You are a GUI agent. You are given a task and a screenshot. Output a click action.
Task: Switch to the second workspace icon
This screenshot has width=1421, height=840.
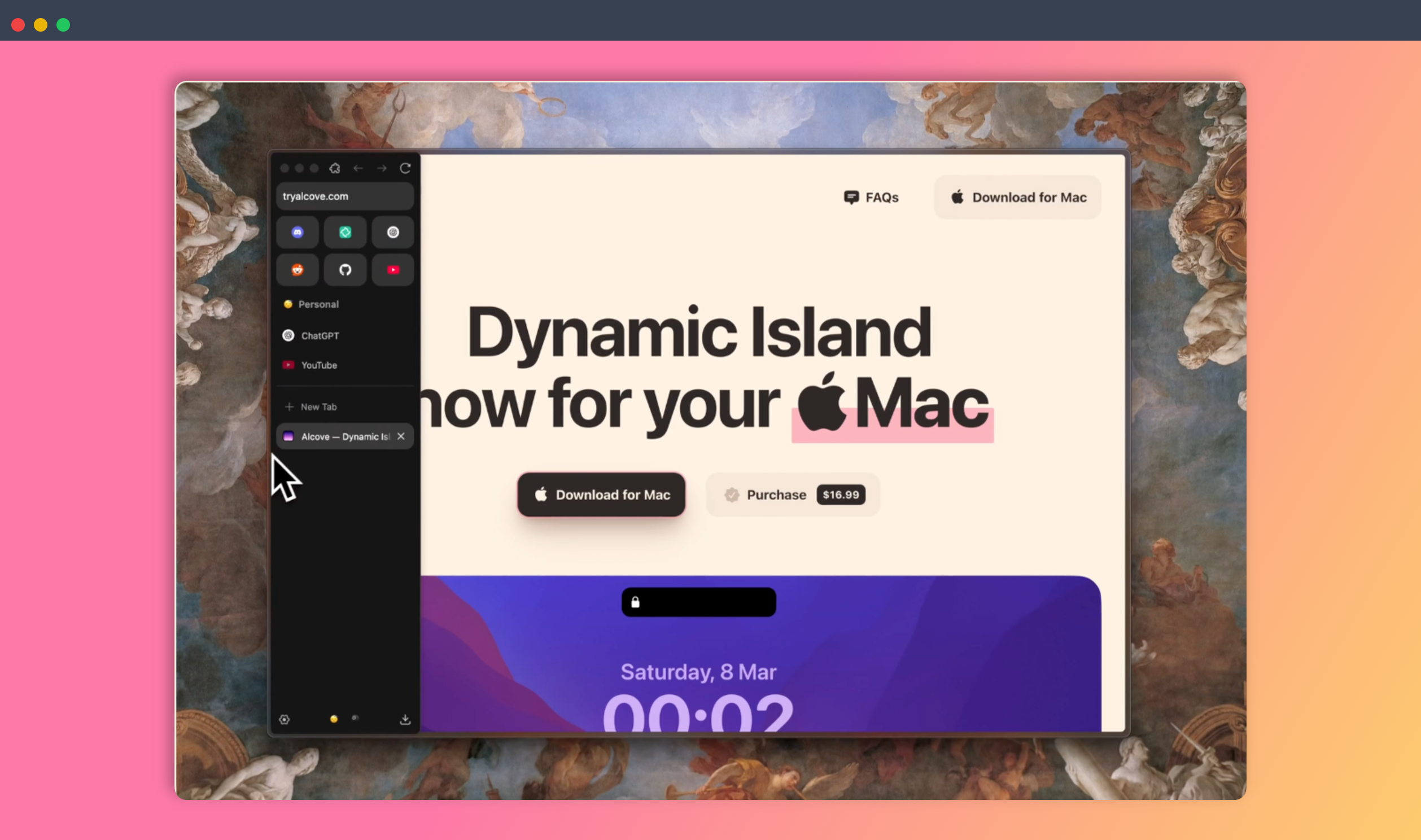click(x=356, y=718)
